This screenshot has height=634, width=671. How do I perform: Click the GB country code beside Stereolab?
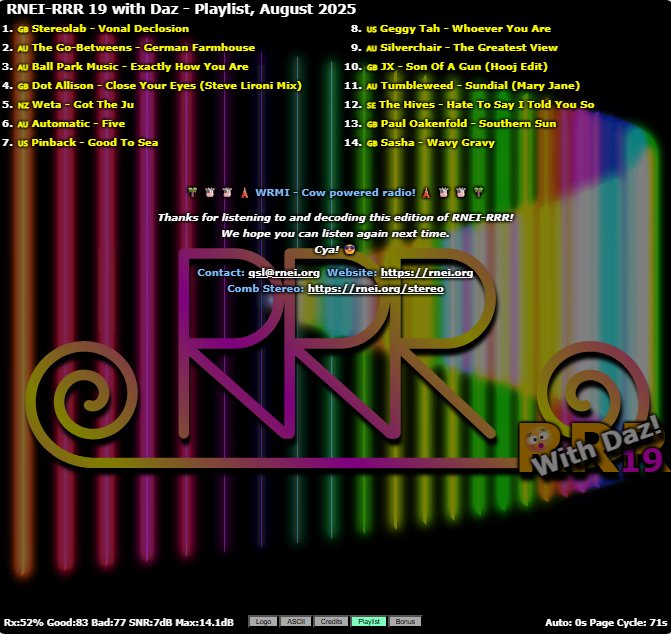[x=23, y=30]
